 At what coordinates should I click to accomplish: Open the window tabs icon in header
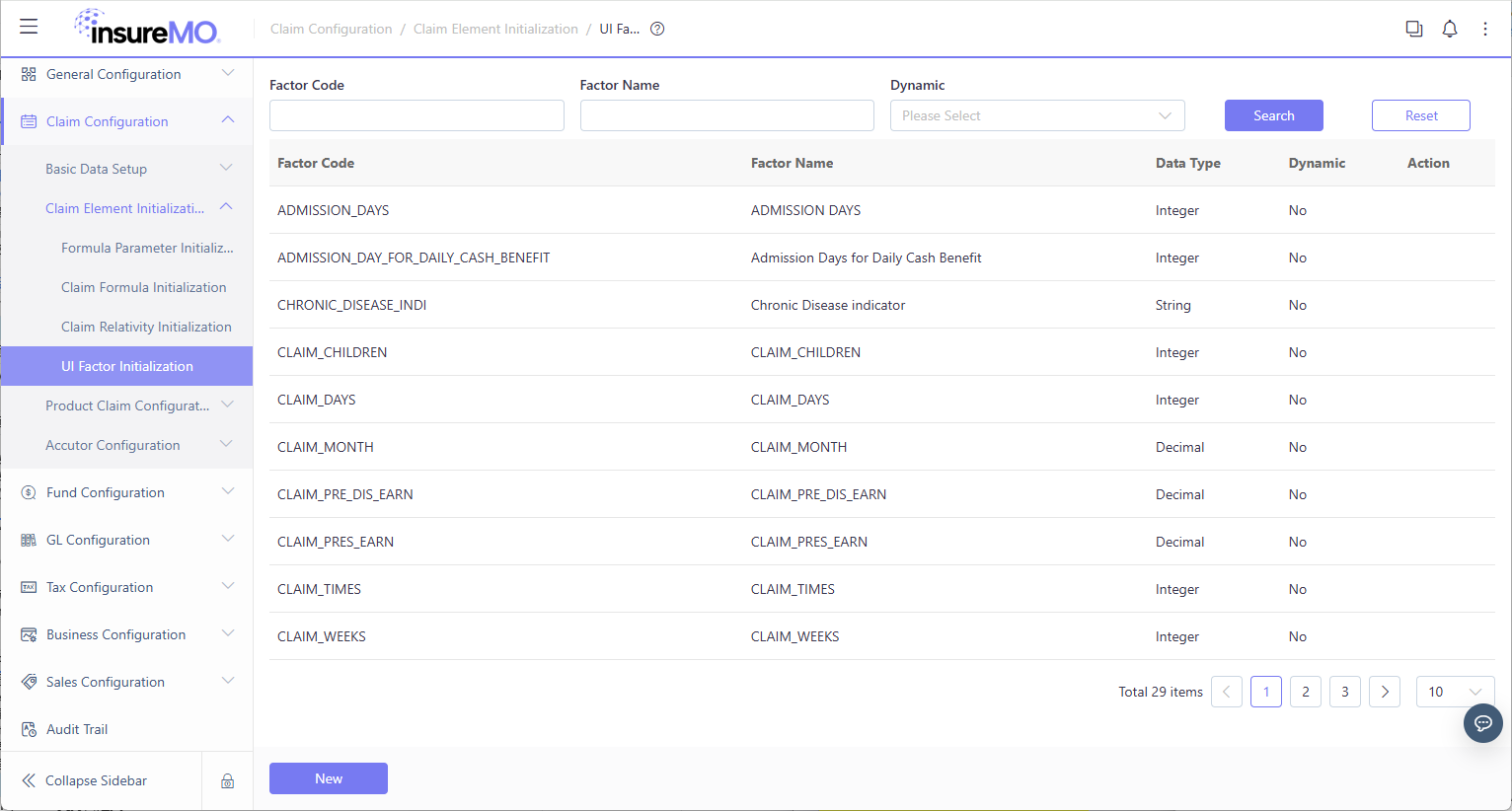1414,29
